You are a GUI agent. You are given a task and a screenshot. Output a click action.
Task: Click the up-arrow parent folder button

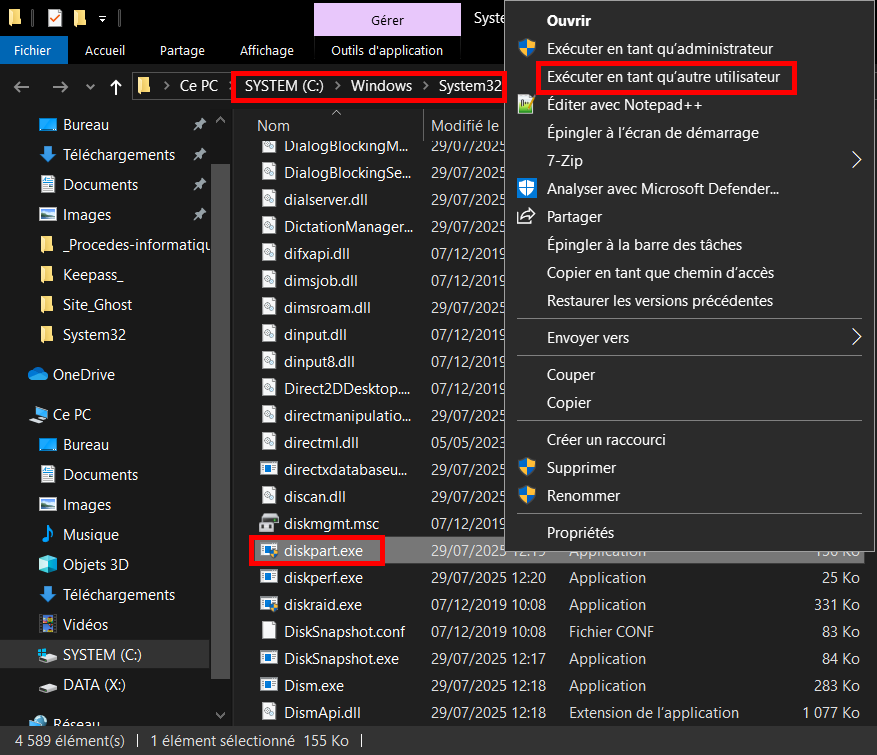pyautogui.click(x=116, y=87)
